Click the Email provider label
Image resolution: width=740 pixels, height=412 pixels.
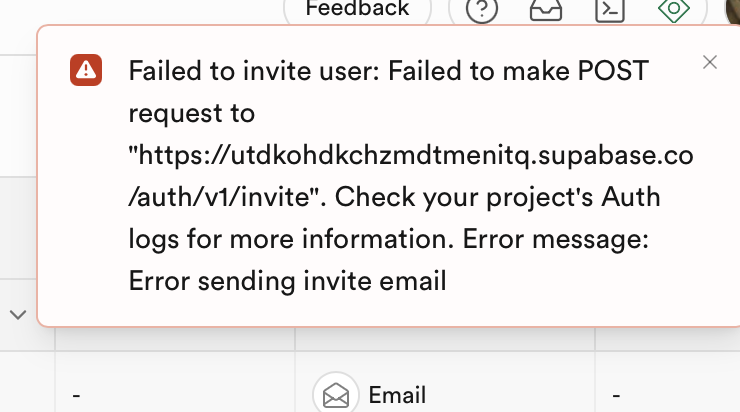[397, 394]
